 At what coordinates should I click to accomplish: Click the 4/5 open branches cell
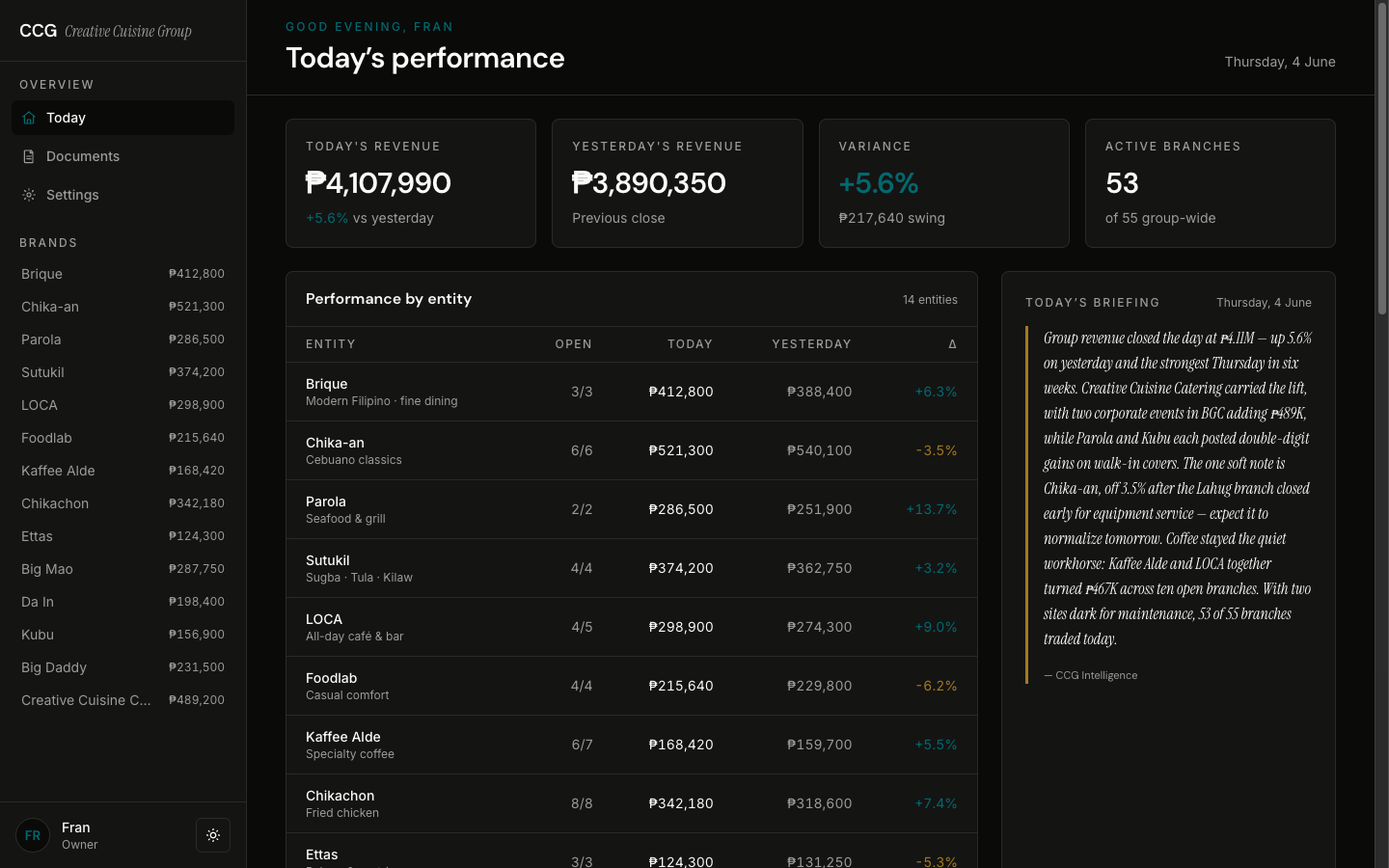click(582, 627)
